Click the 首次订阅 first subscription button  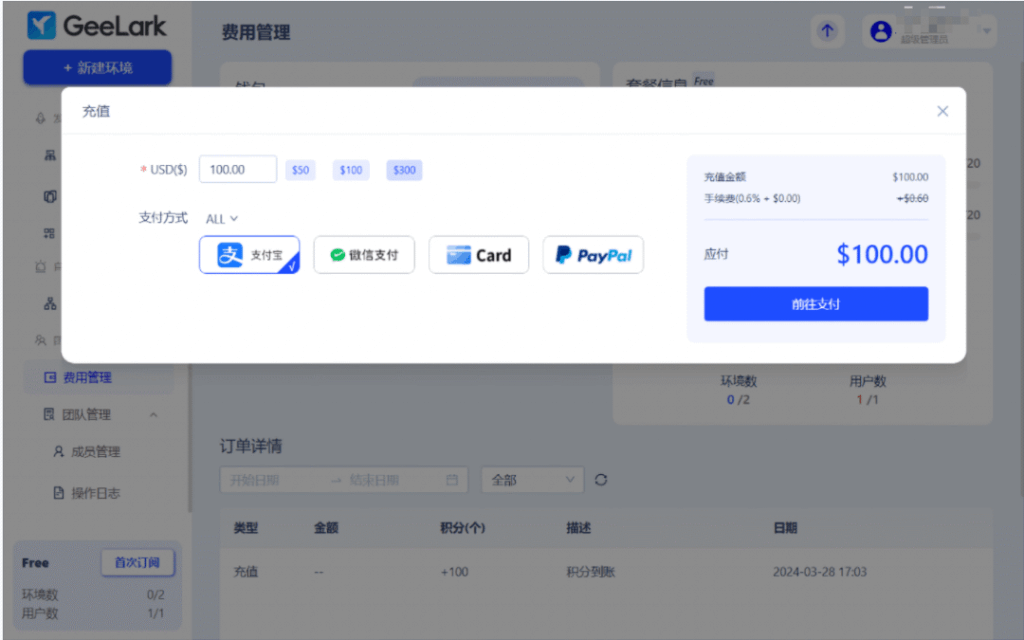pyautogui.click(x=137, y=562)
